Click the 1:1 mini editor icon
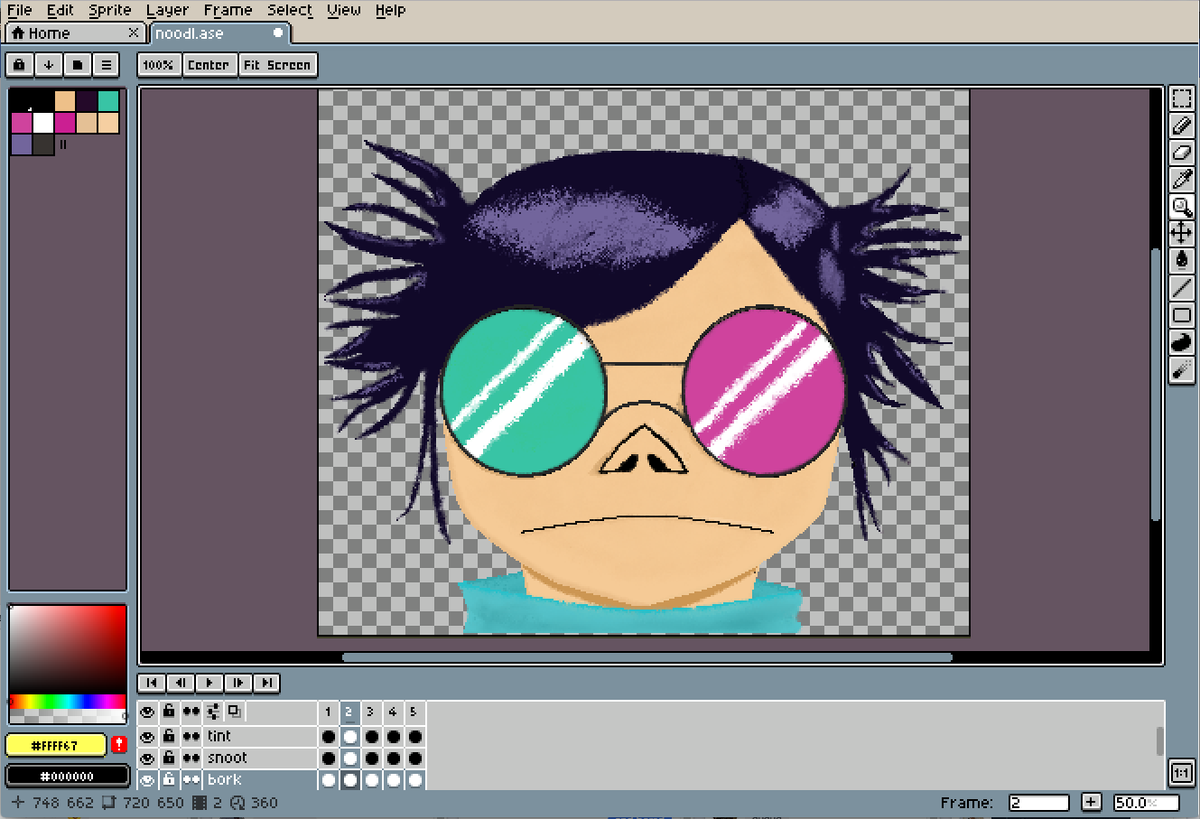Image resolution: width=1200 pixels, height=819 pixels. point(1180,774)
